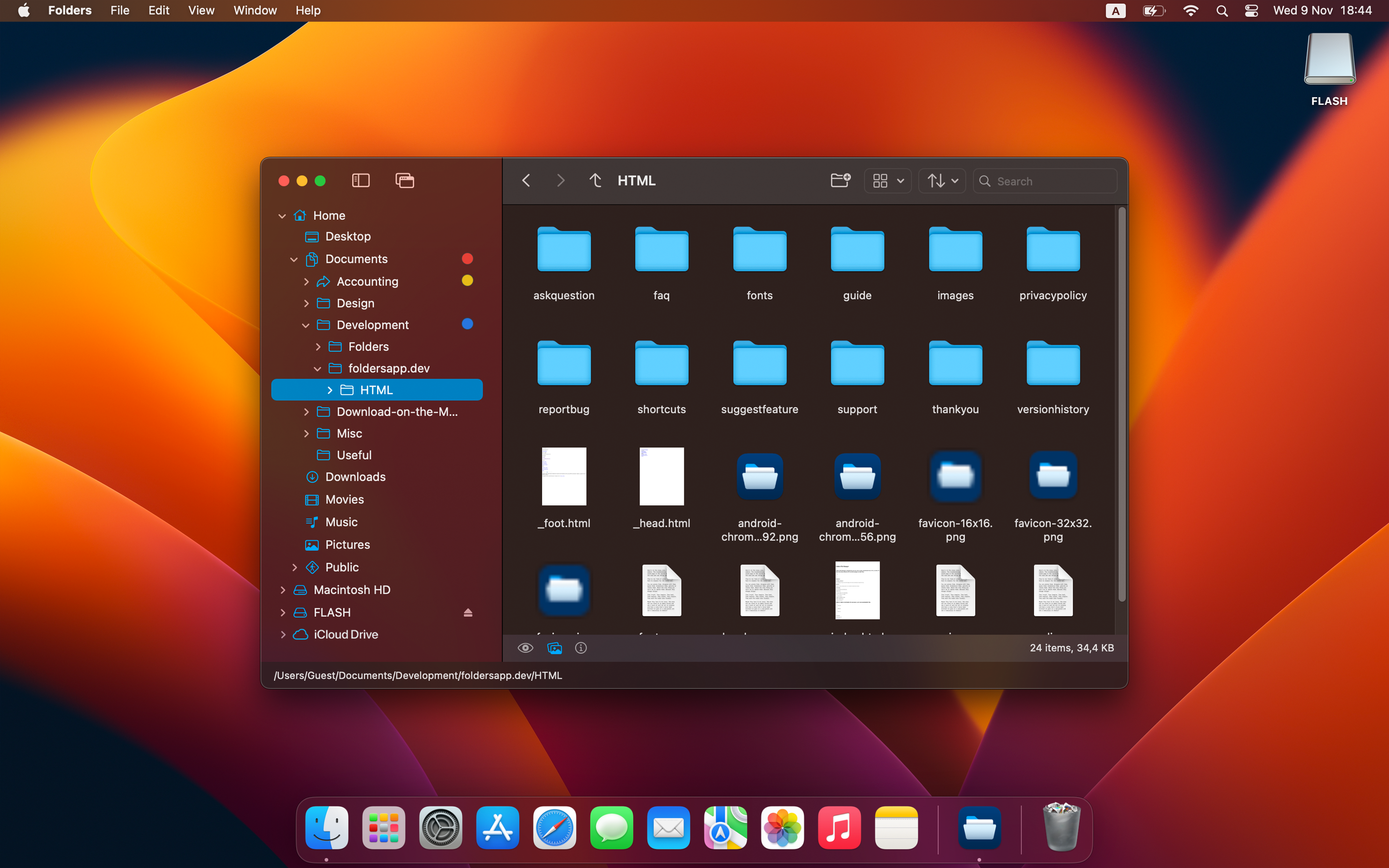Viewport: 1389px width, 868px height.
Task: Click the Search field
Action: point(1045,181)
